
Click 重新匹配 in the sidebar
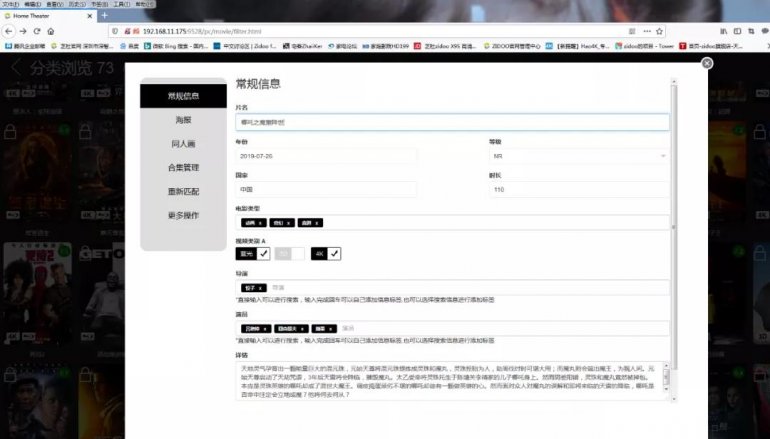click(183, 191)
